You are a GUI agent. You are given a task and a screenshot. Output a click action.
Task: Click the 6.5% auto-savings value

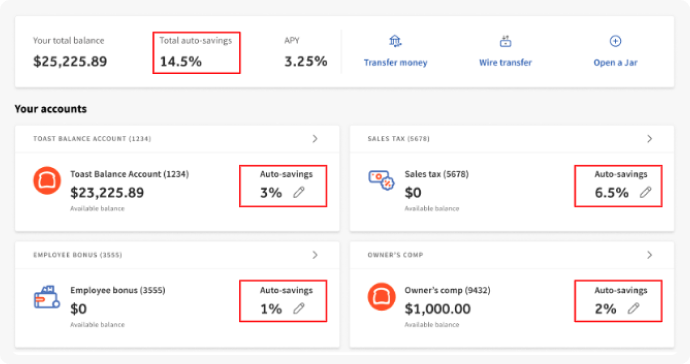tap(611, 192)
